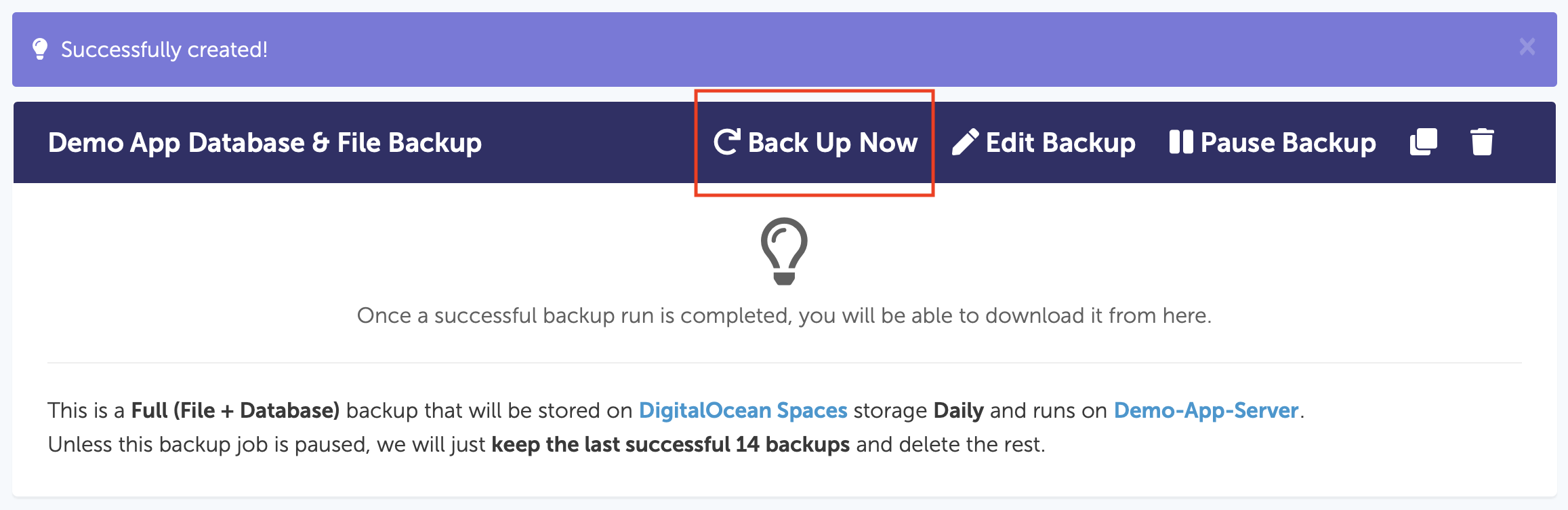Click the large lightbulb icon above the hint
The height and width of the screenshot is (510, 1568).
pos(784,251)
